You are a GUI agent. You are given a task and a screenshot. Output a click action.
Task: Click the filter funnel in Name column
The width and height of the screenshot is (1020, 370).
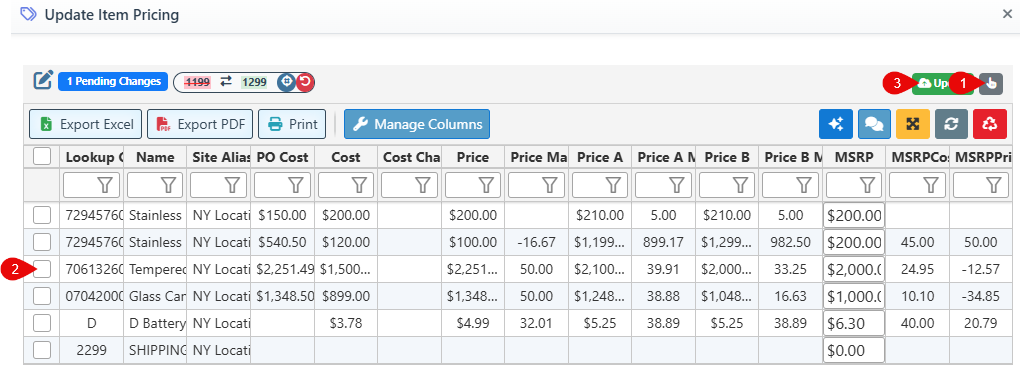coord(169,186)
